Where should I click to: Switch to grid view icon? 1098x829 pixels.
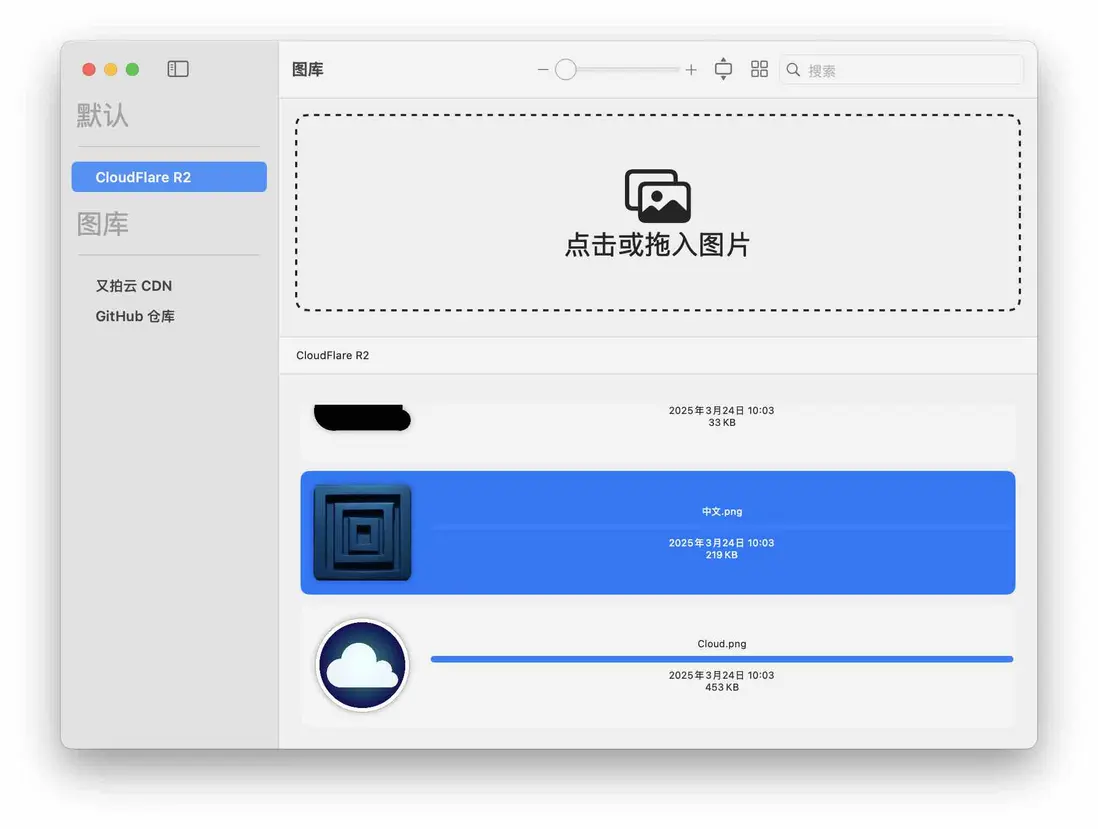pyautogui.click(x=759, y=69)
